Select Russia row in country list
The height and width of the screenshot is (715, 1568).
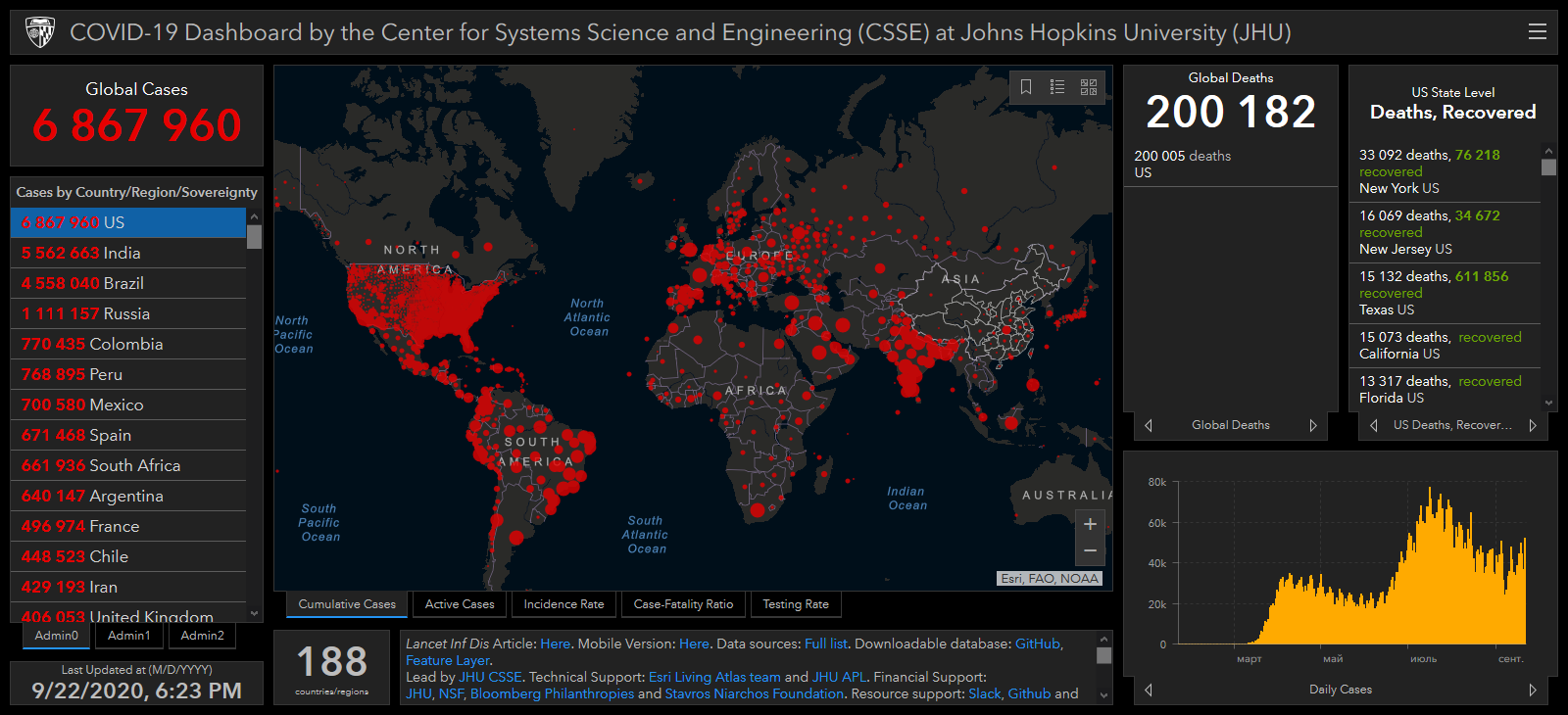(128, 313)
